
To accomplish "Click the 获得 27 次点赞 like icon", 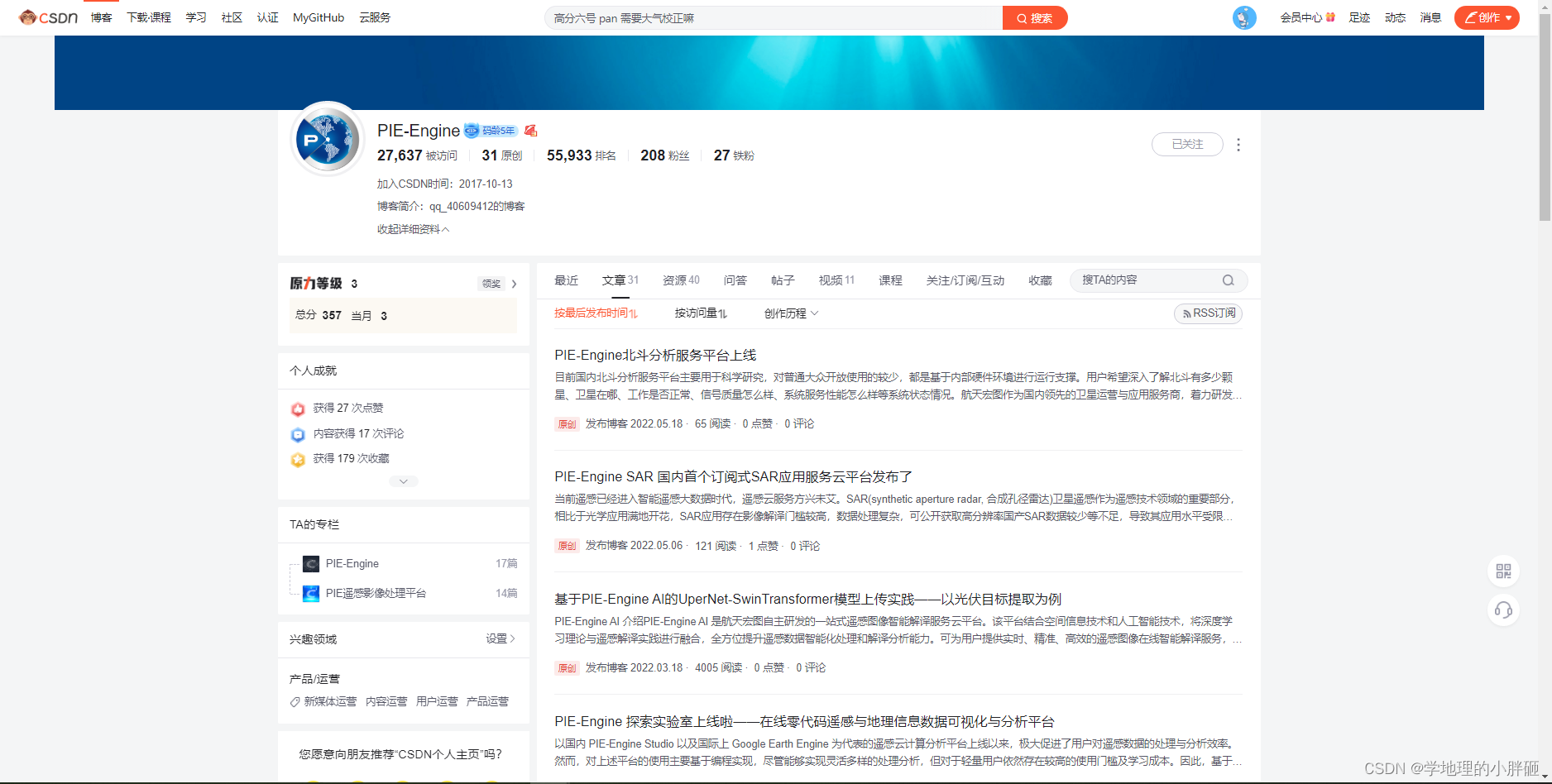I will pyautogui.click(x=298, y=409).
